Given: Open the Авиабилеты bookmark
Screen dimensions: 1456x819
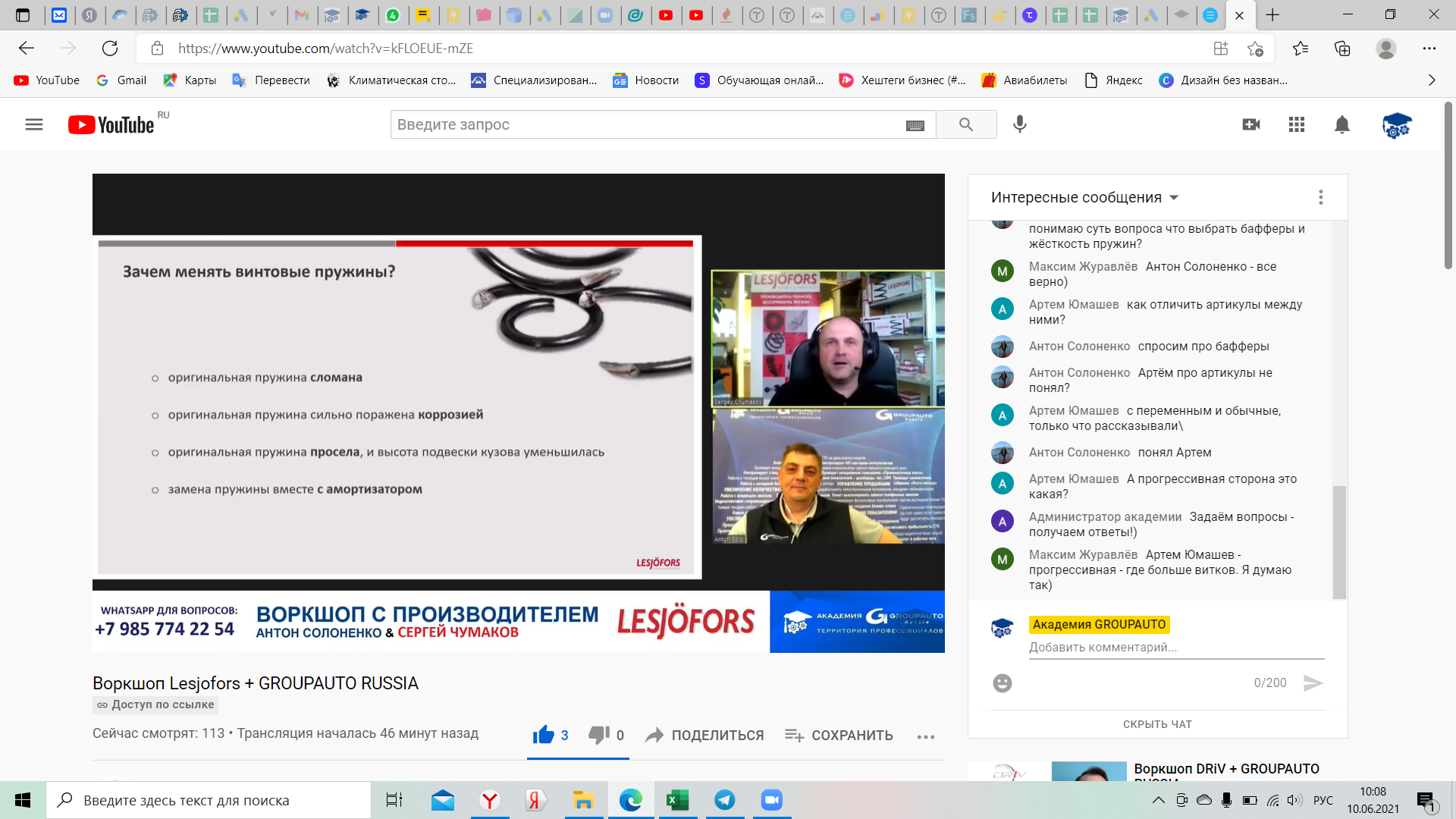Looking at the screenshot, I should 1024,80.
